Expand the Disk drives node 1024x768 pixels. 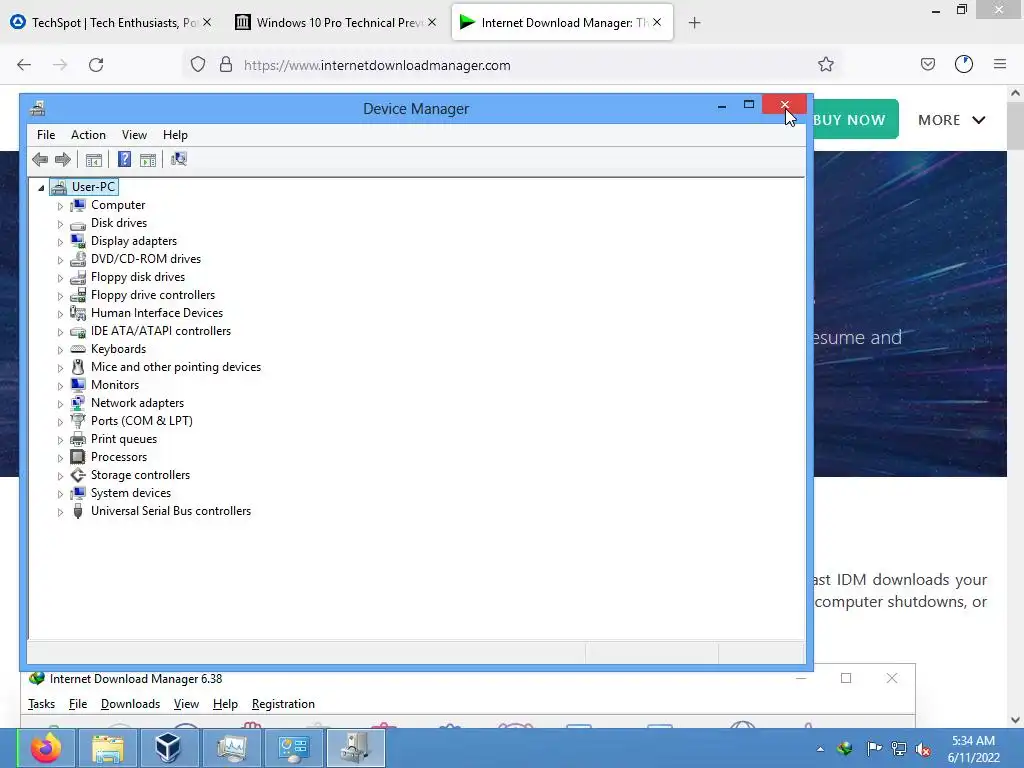(x=60, y=224)
